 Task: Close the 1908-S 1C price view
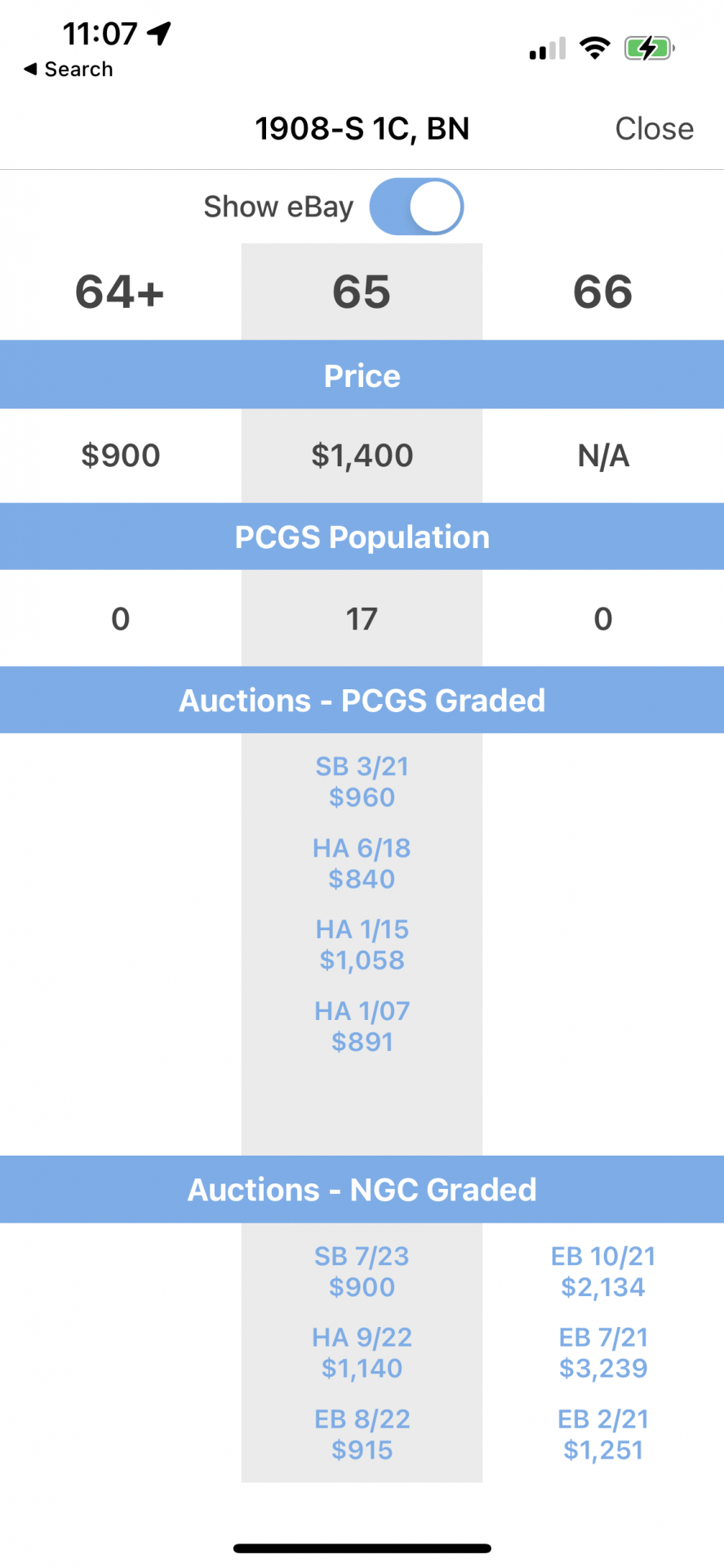tap(654, 129)
